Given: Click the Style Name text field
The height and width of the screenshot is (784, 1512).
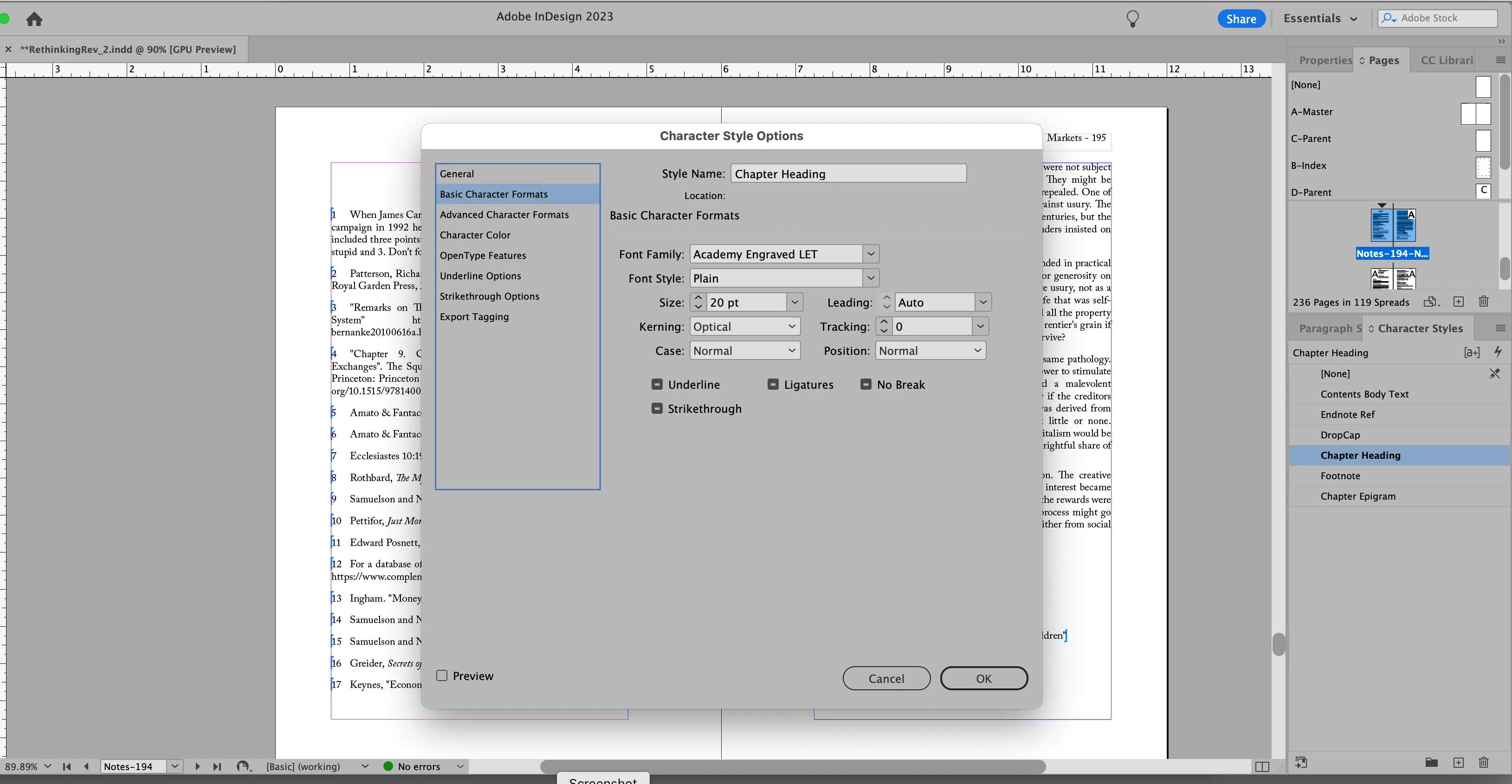Looking at the screenshot, I should [848, 174].
